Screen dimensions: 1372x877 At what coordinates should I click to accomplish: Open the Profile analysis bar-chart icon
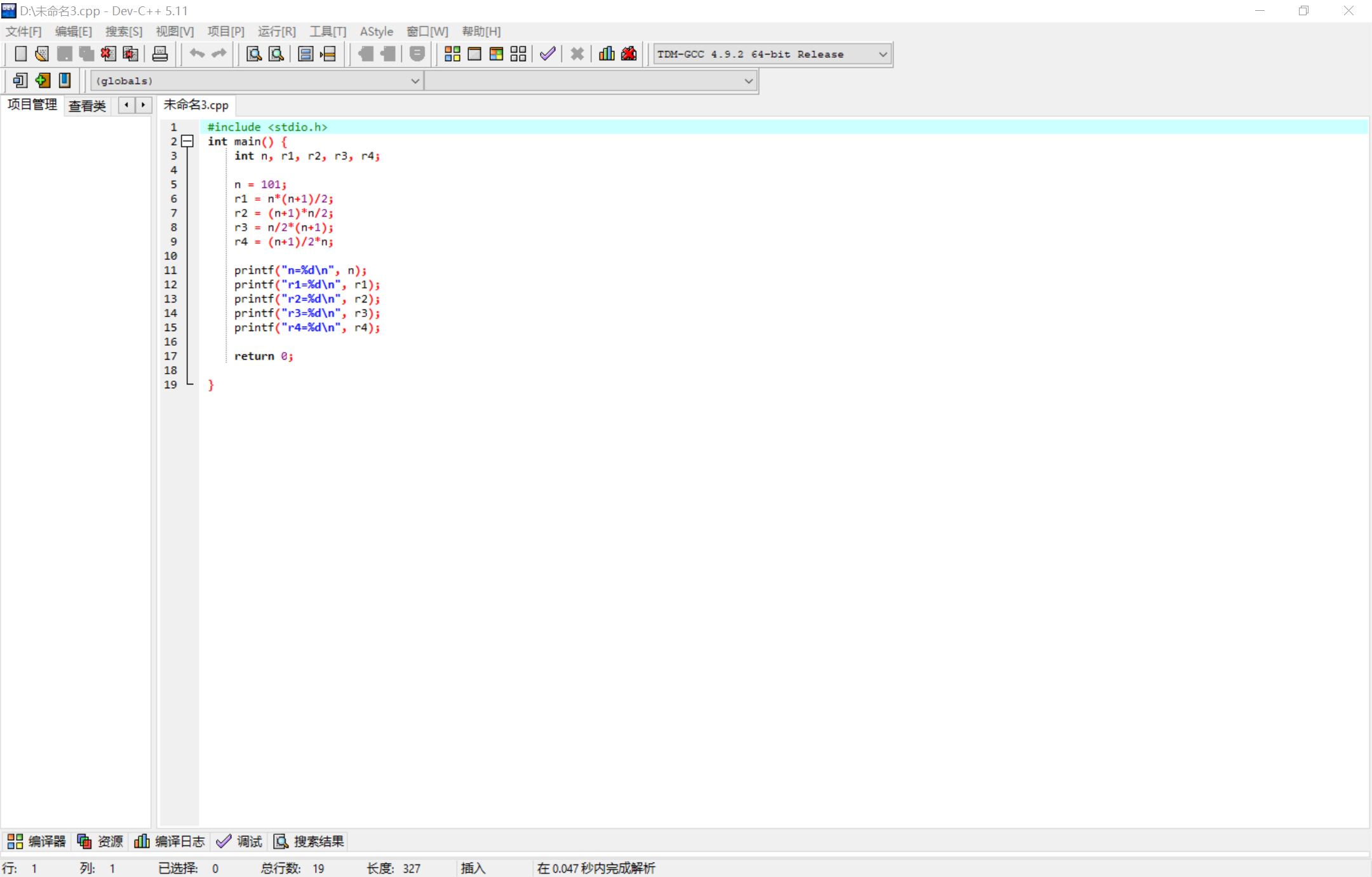click(607, 54)
